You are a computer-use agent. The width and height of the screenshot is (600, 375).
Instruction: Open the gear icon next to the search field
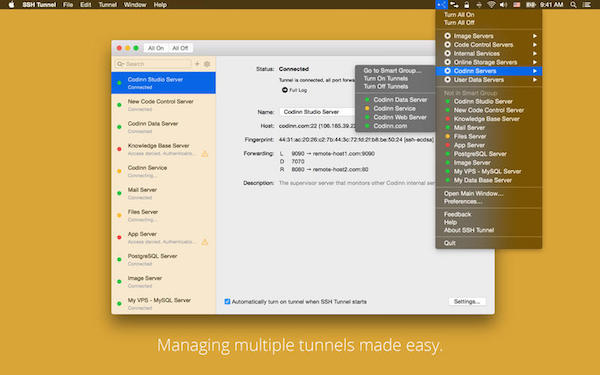[207, 64]
